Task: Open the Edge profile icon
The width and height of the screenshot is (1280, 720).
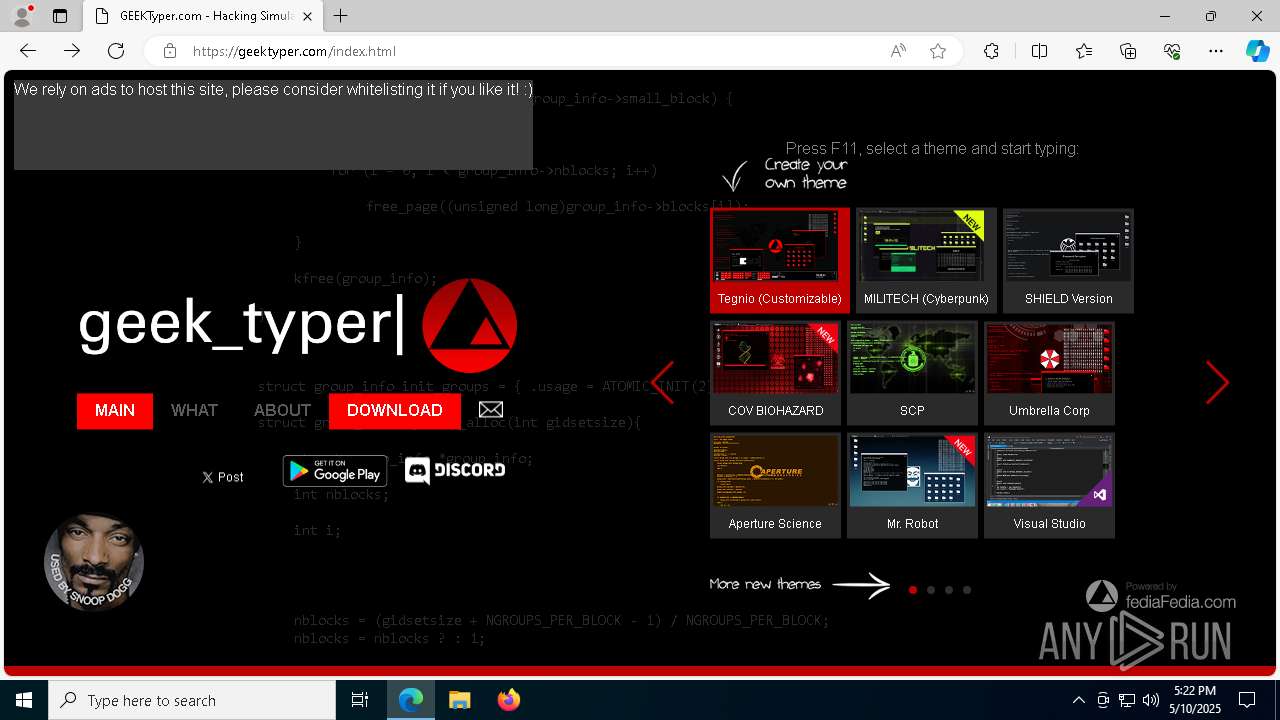Action: tap(22, 16)
